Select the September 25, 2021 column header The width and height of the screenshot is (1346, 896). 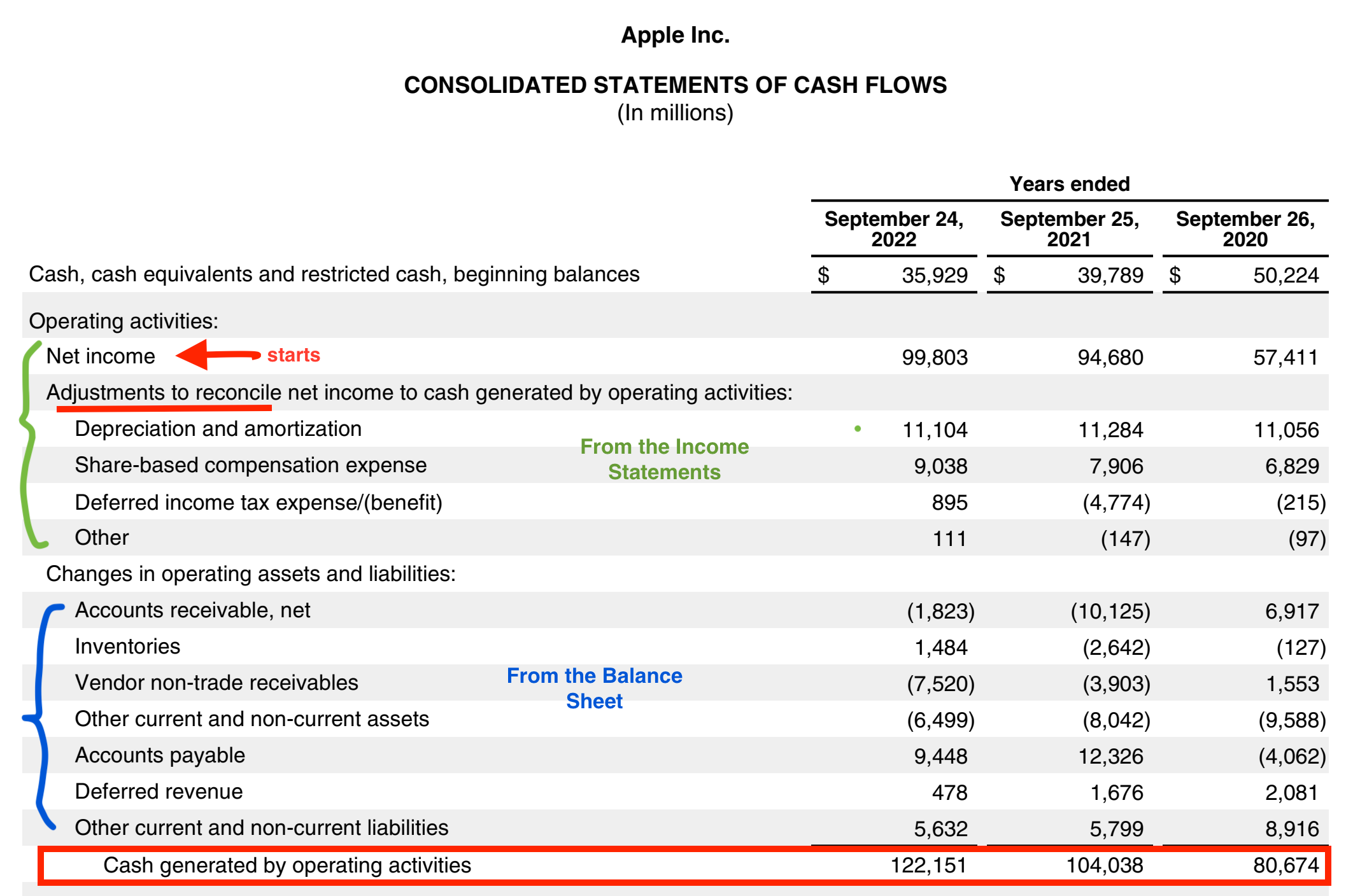1069,229
